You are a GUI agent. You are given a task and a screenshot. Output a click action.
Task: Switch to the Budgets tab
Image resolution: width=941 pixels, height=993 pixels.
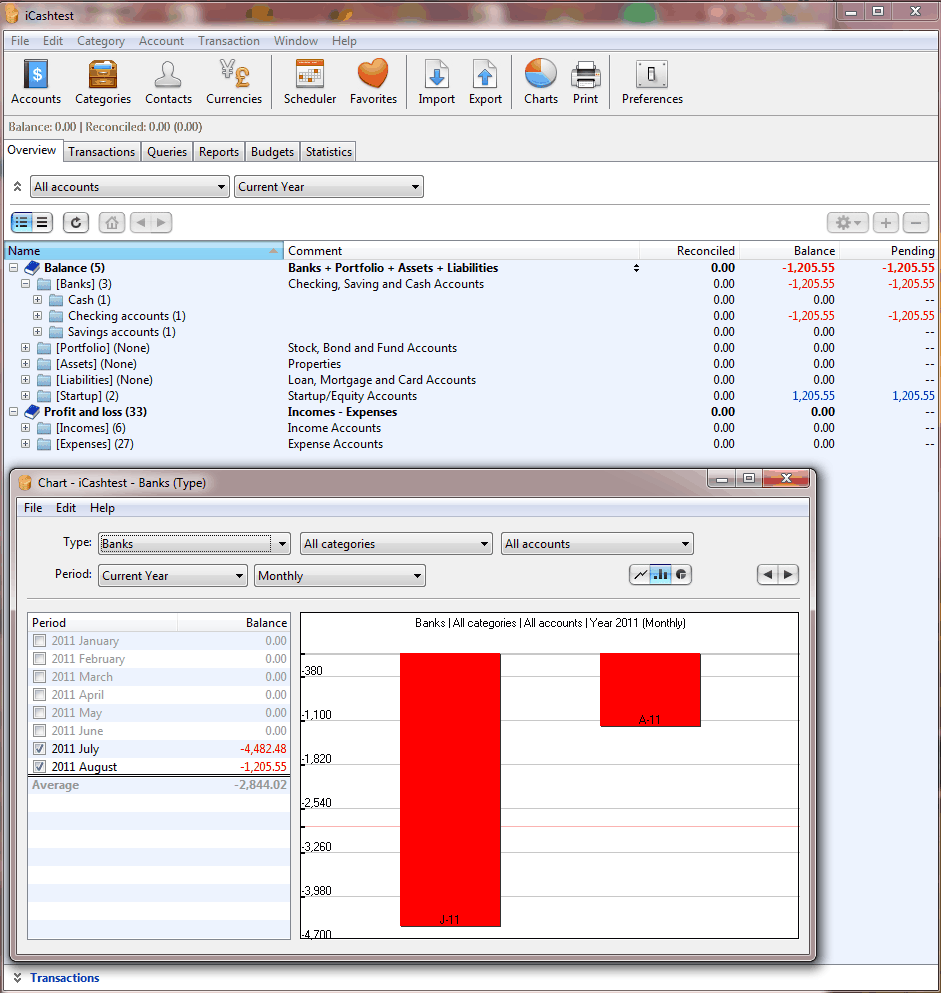[272, 152]
